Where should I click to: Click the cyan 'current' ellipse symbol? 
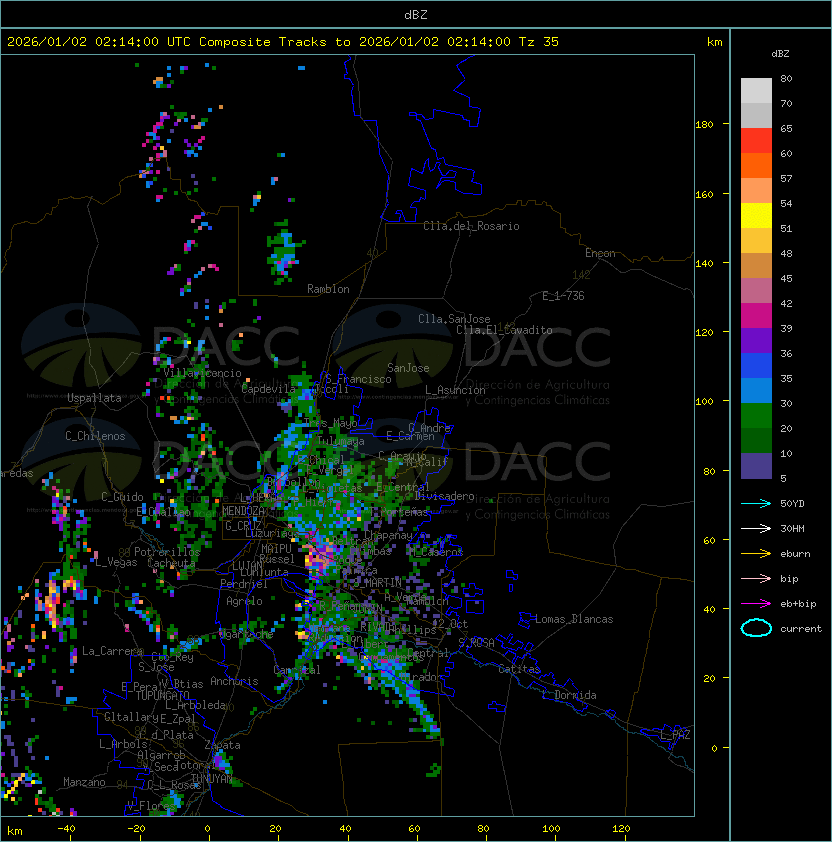click(756, 628)
